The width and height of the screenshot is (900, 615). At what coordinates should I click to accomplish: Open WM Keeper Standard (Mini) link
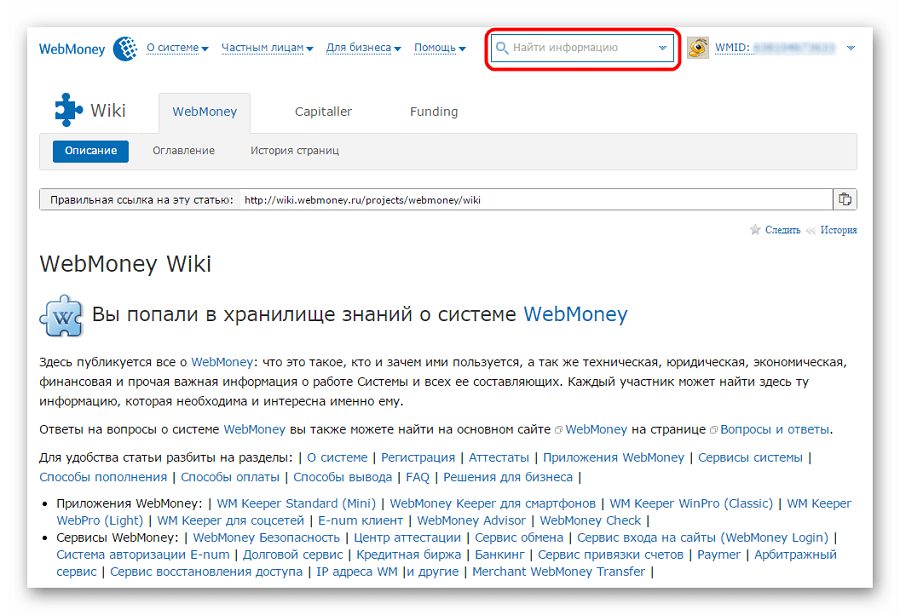click(296, 504)
